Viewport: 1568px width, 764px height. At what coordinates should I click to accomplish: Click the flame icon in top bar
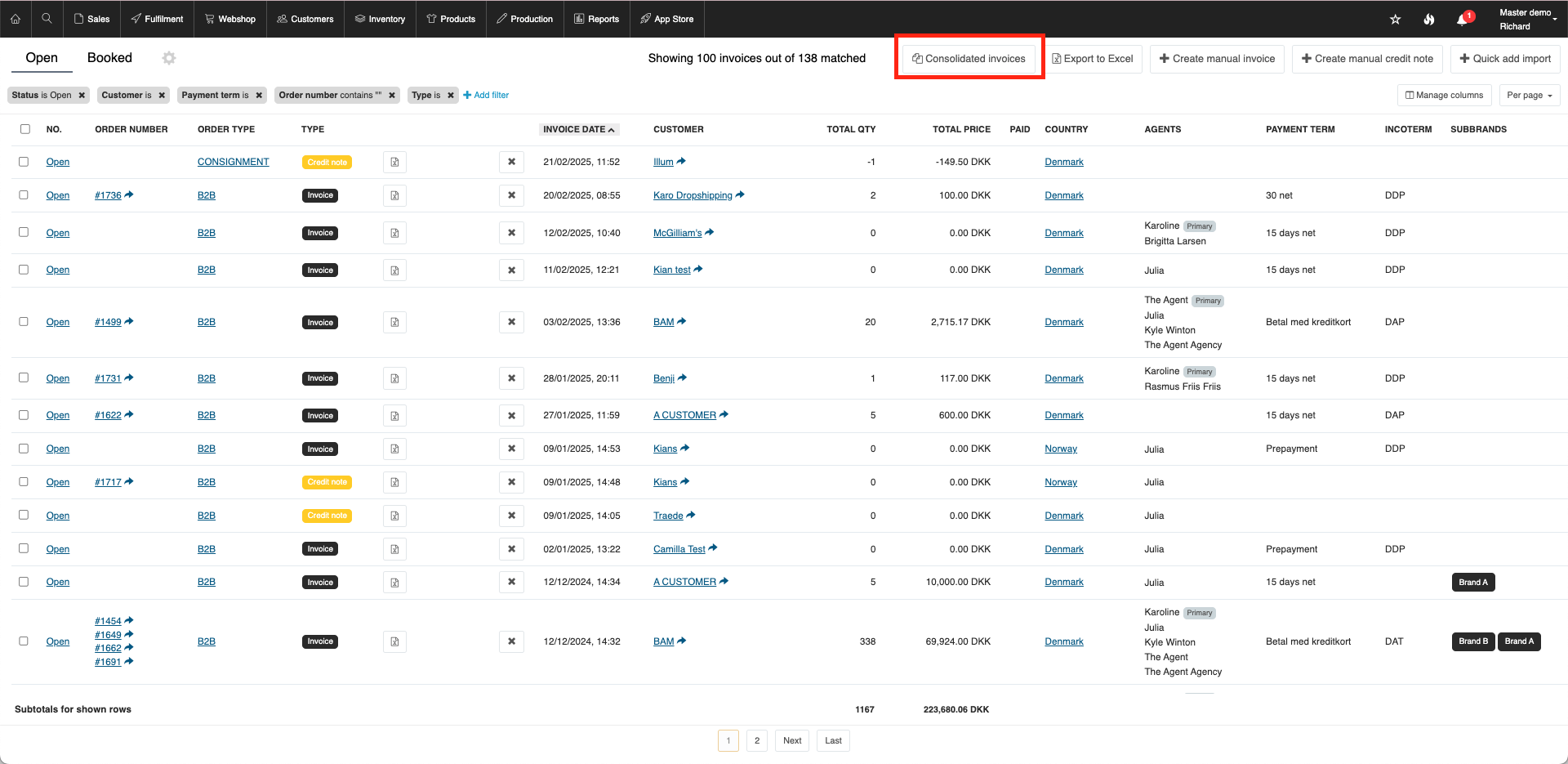pyautogui.click(x=1428, y=20)
